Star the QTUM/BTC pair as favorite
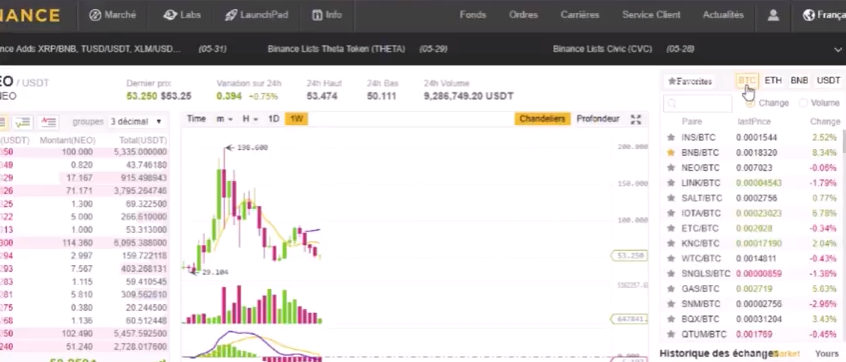The height and width of the screenshot is (362, 846). click(671, 334)
